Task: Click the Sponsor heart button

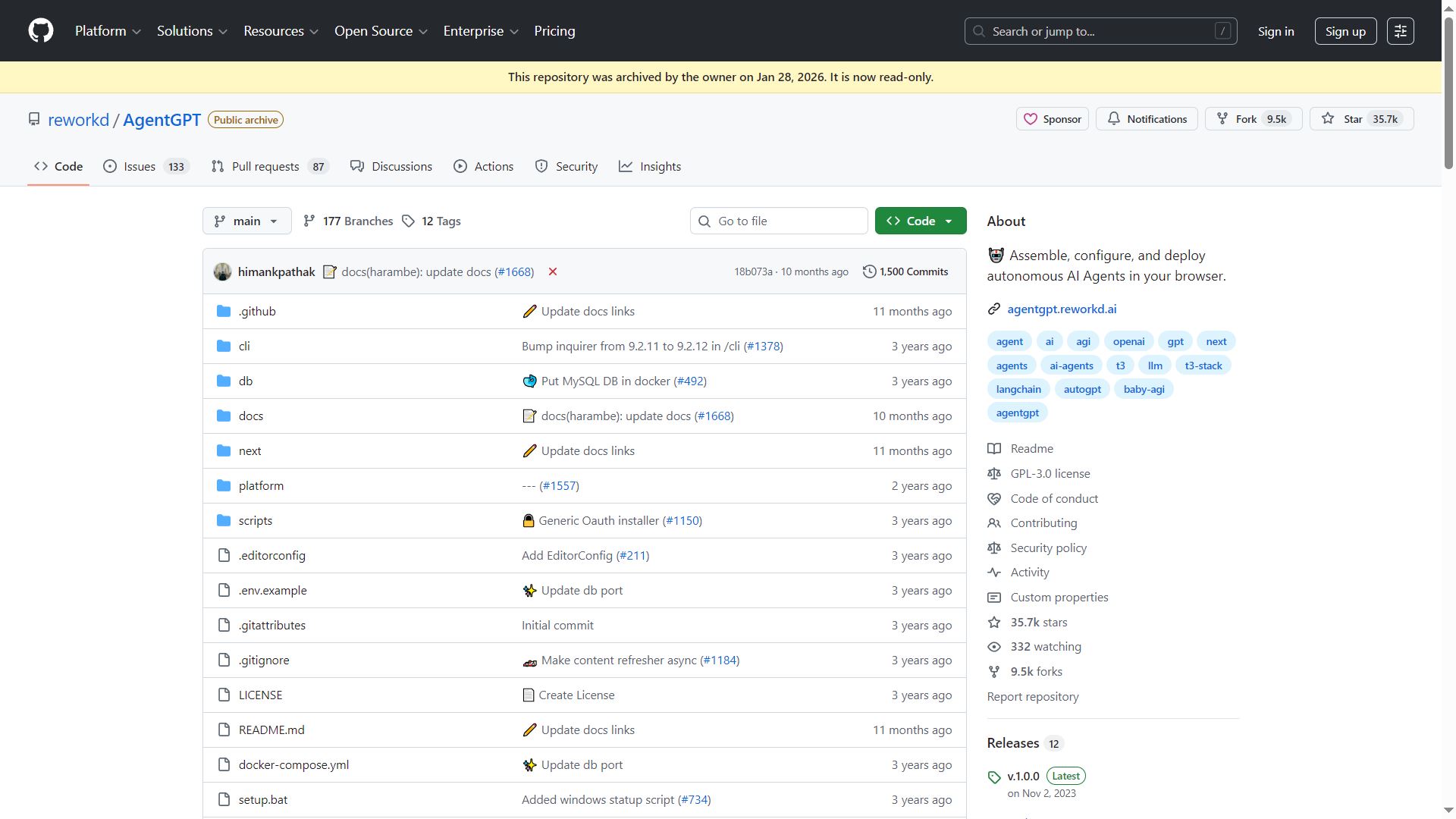Action: [1052, 119]
